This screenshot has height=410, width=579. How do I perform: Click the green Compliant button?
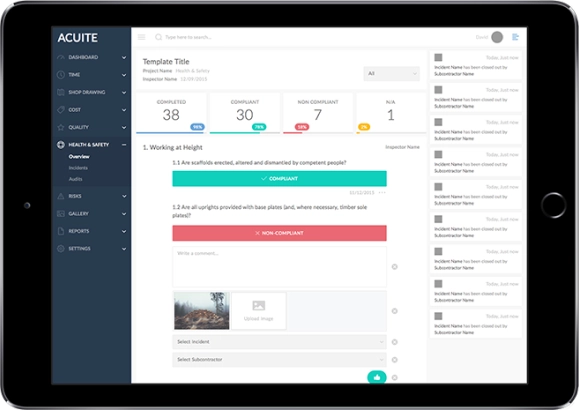click(279, 178)
